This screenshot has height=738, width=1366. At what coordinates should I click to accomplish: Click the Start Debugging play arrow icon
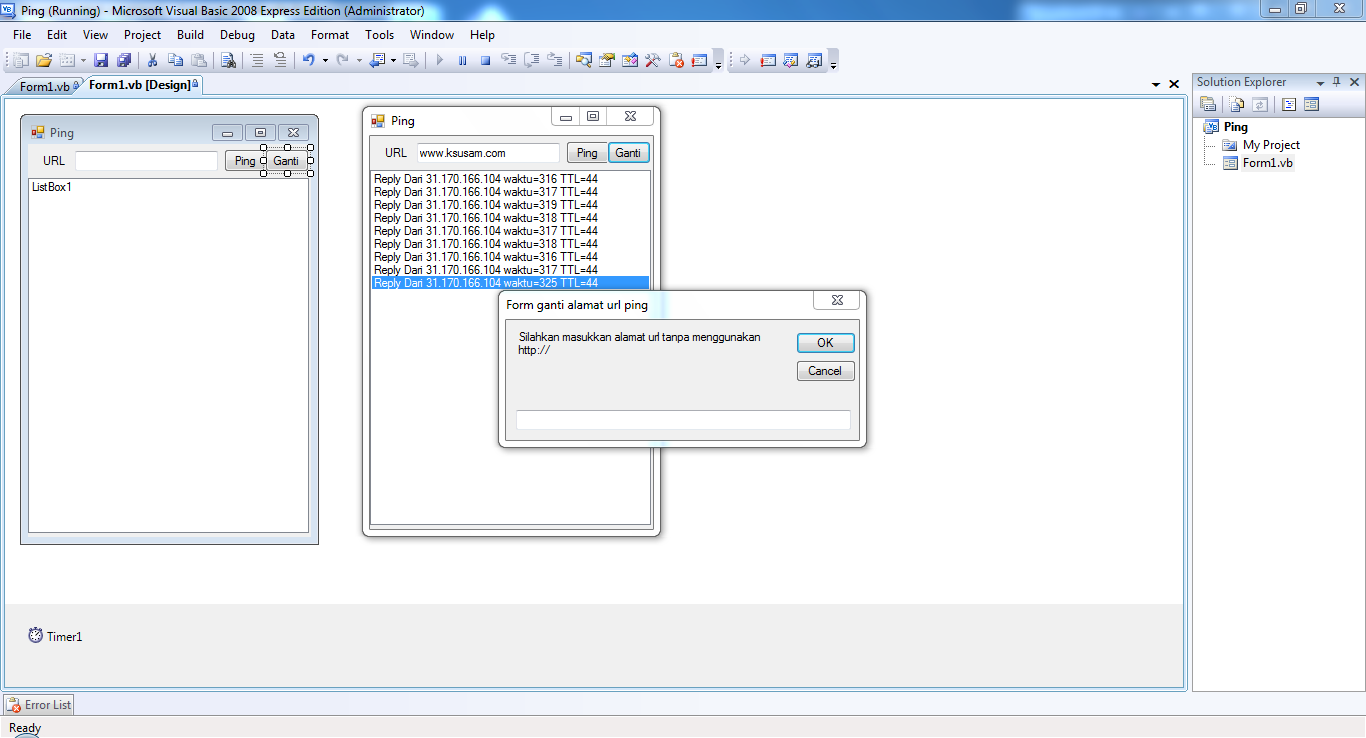[x=439, y=60]
